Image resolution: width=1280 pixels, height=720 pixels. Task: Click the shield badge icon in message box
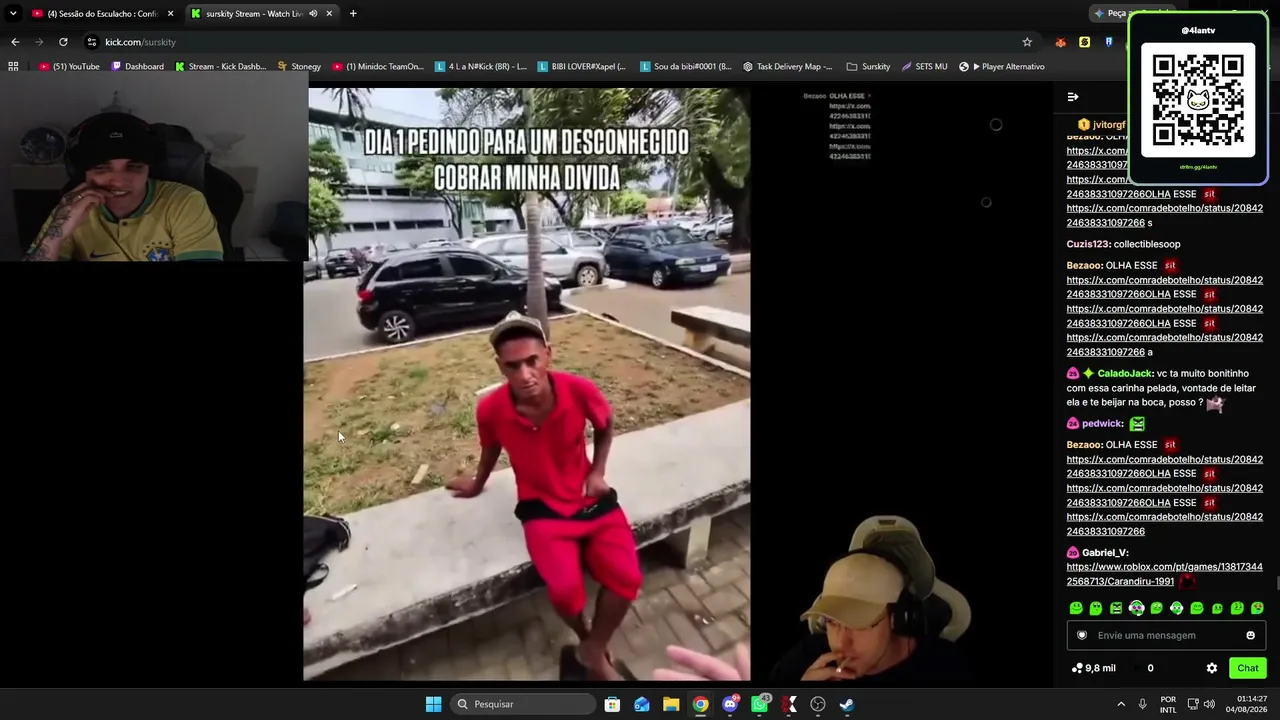[1081, 635]
